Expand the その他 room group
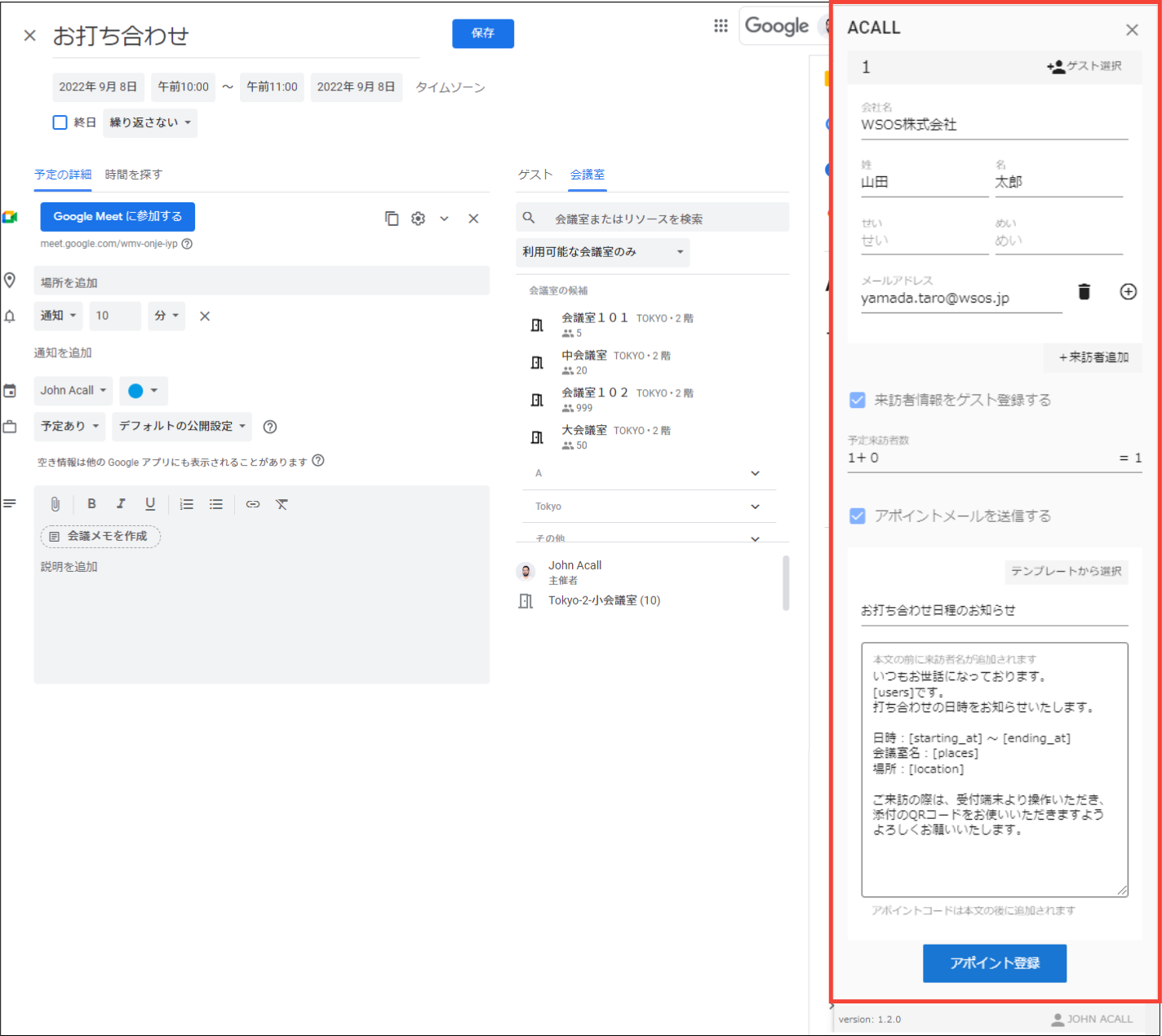The width and height of the screenshot is (1162, 1036). pyautogui.click(x=650, y=538)
